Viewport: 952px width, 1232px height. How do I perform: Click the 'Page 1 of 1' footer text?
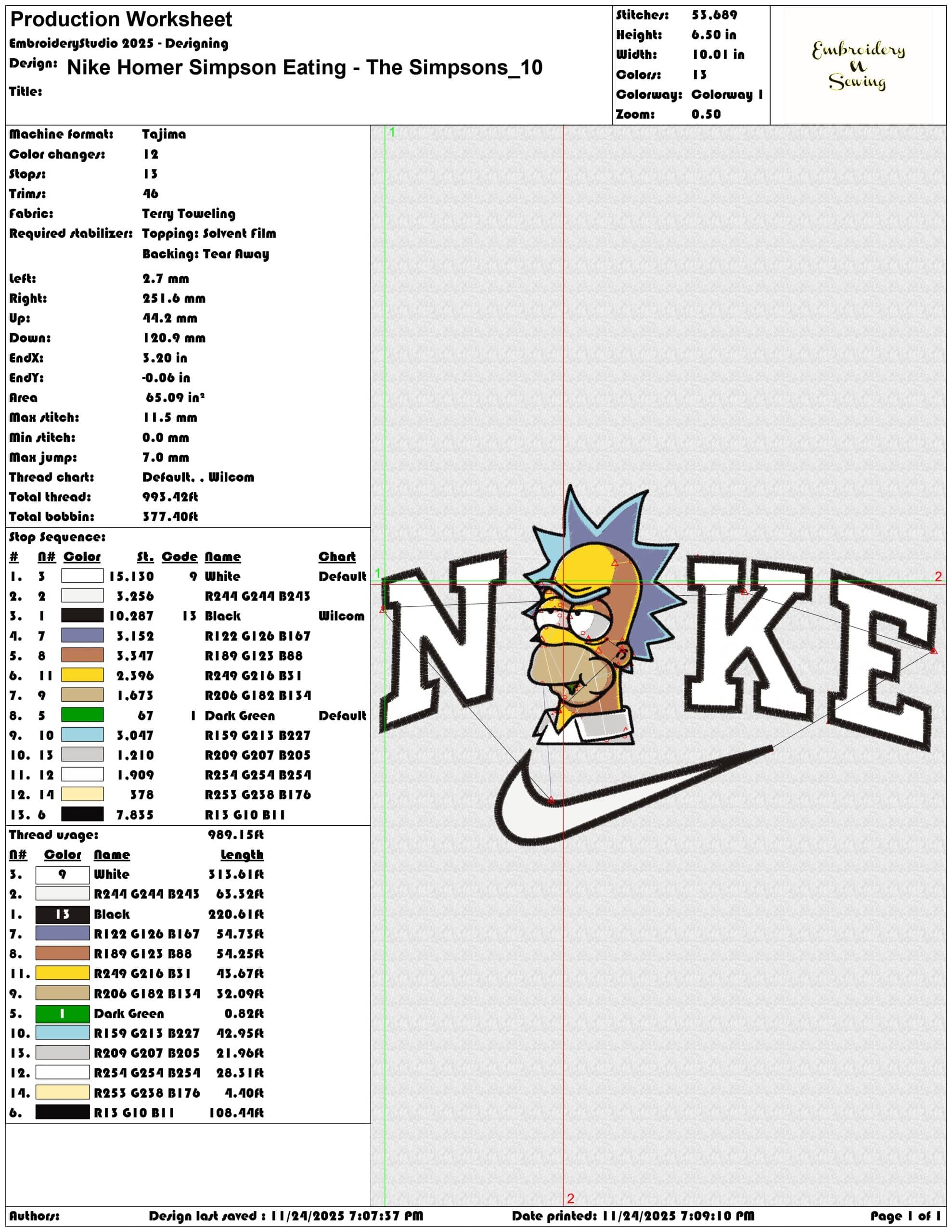[906, 1216]
